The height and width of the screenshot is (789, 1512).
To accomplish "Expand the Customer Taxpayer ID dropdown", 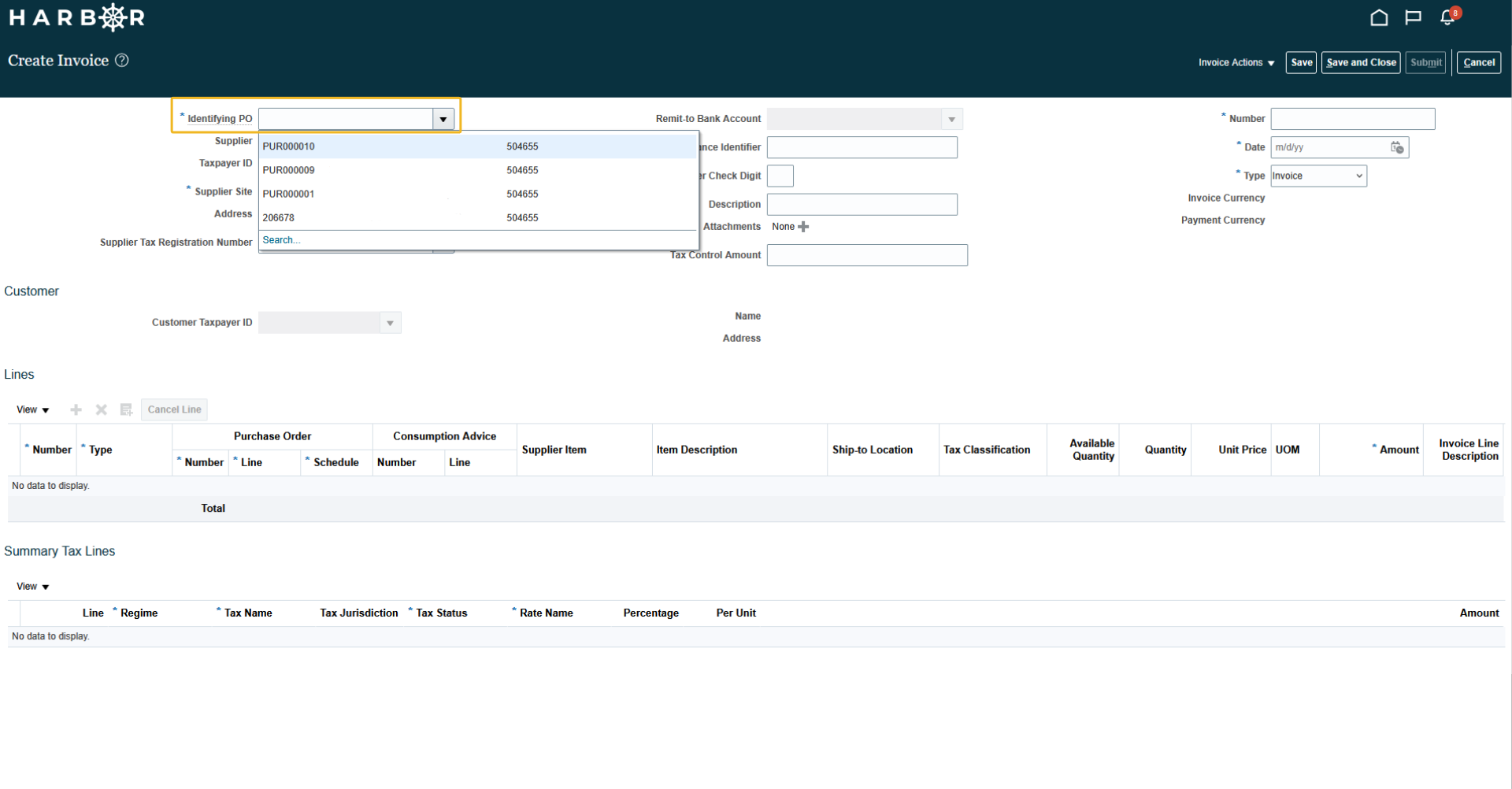I will [x=390, y=323].
